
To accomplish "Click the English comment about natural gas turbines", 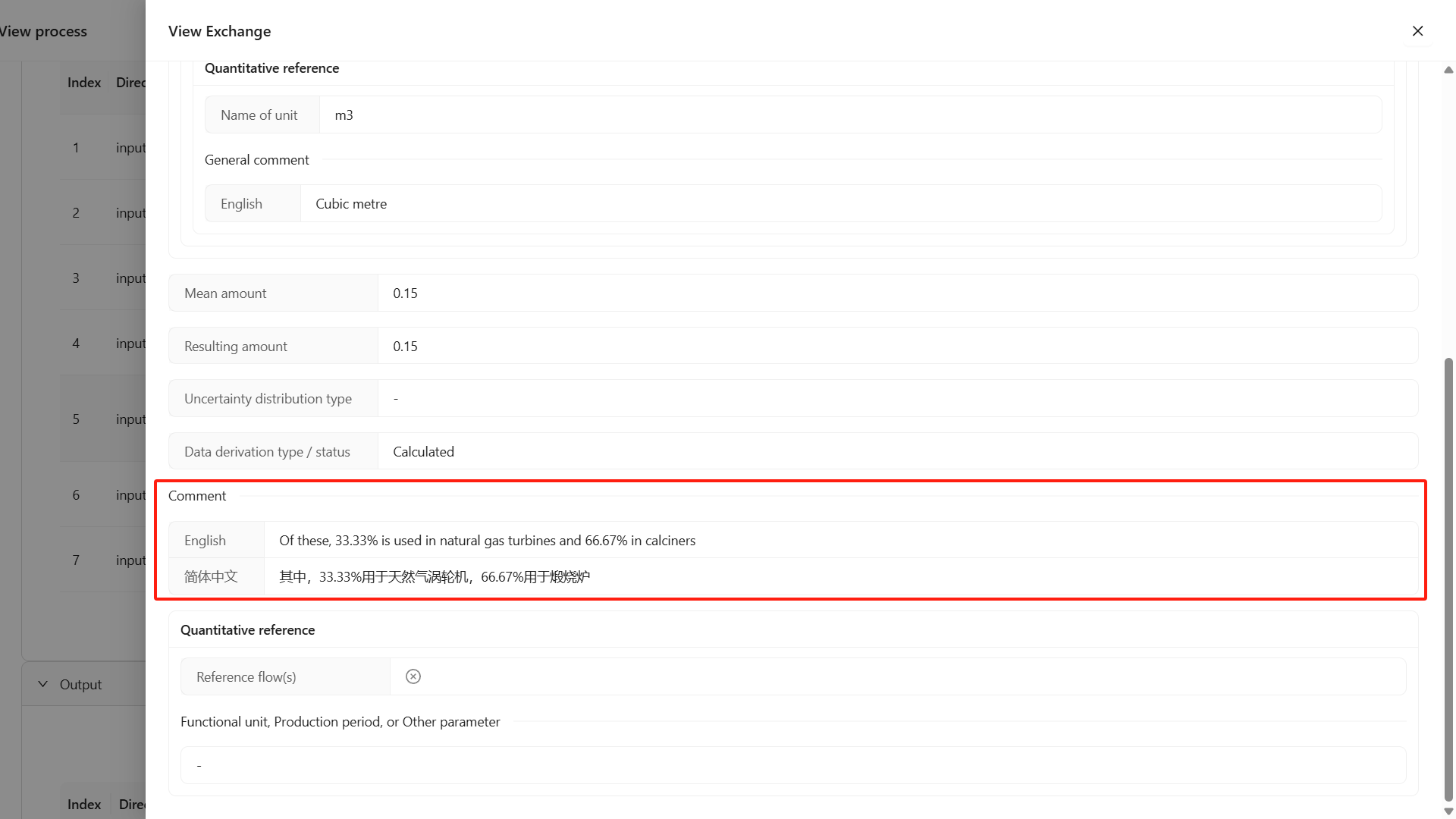I will tap(487, 541).
